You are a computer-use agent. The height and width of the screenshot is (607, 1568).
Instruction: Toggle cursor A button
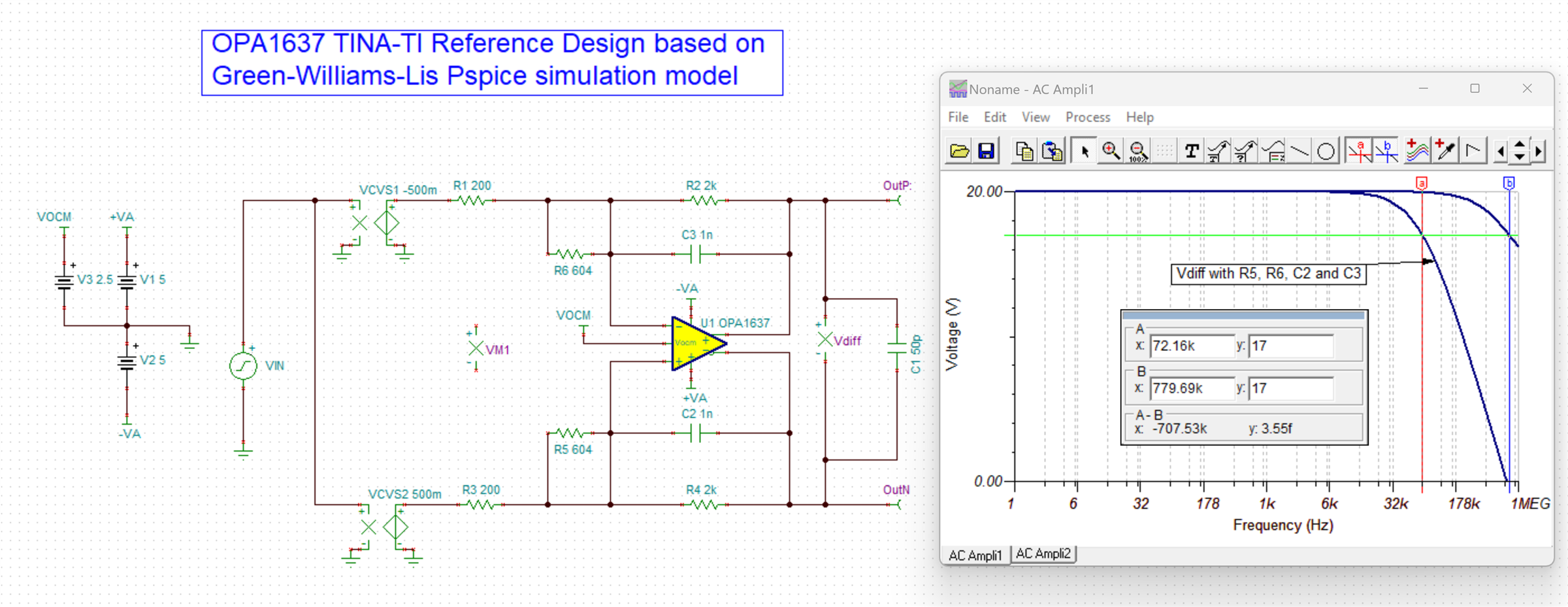pyautogui.click(x=1360, y=151)
